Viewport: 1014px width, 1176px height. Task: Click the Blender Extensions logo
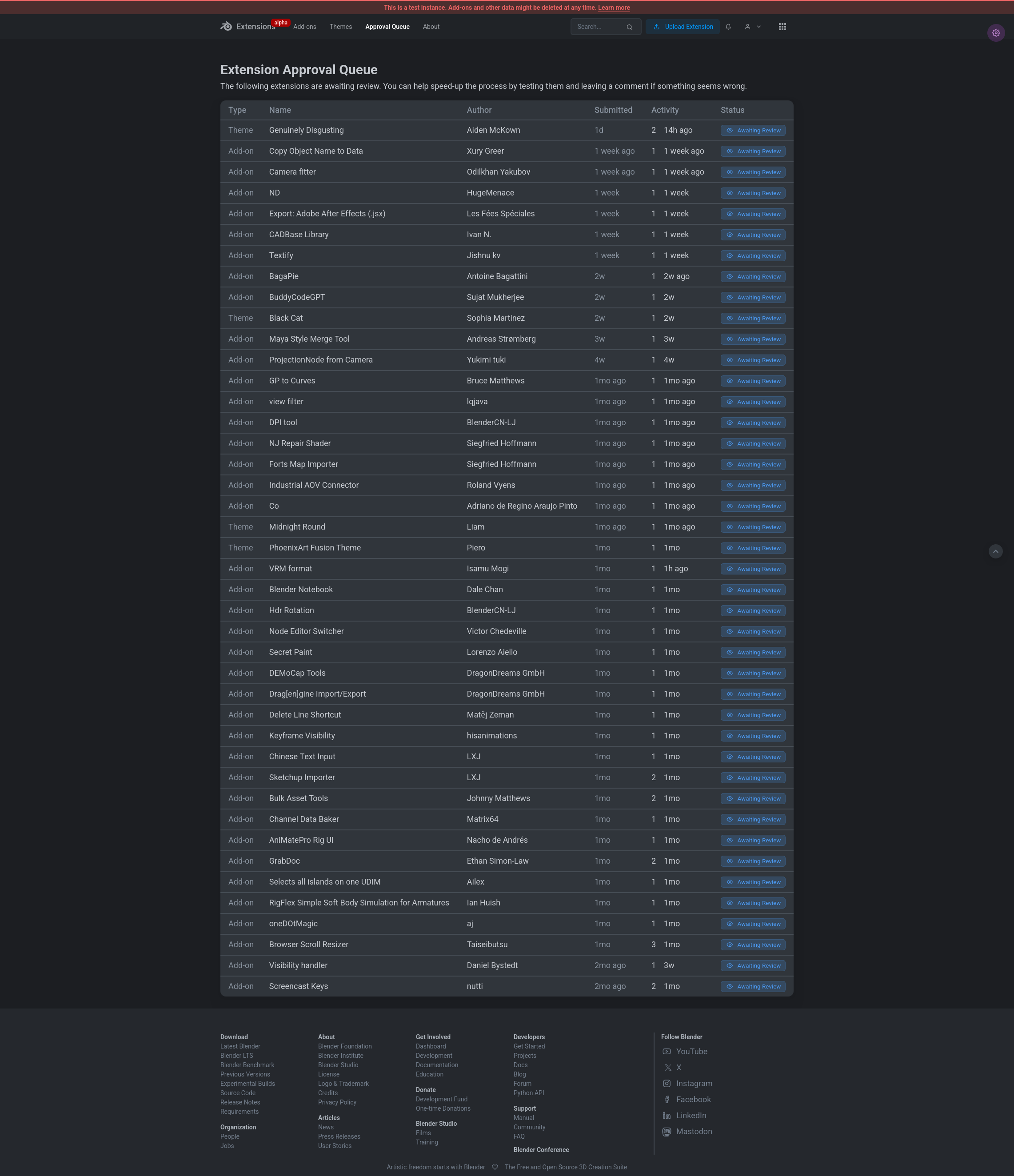coord(248,27)
